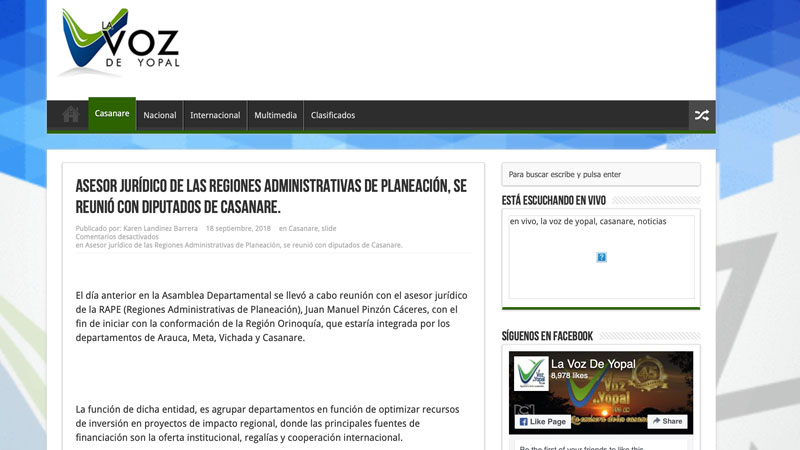Click the search field in the sidebar
Screen dimensions: 800x450
(x=600, y=174)
